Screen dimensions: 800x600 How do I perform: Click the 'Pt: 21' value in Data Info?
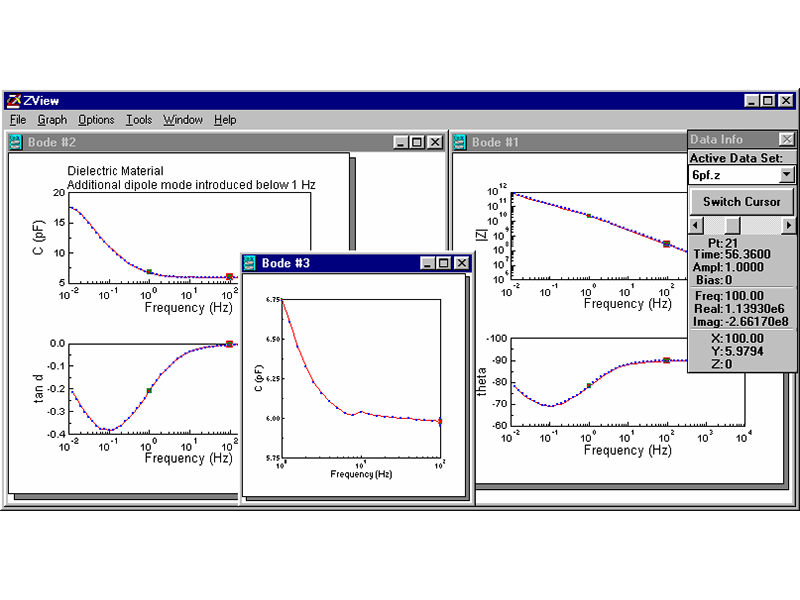(722, 243)
